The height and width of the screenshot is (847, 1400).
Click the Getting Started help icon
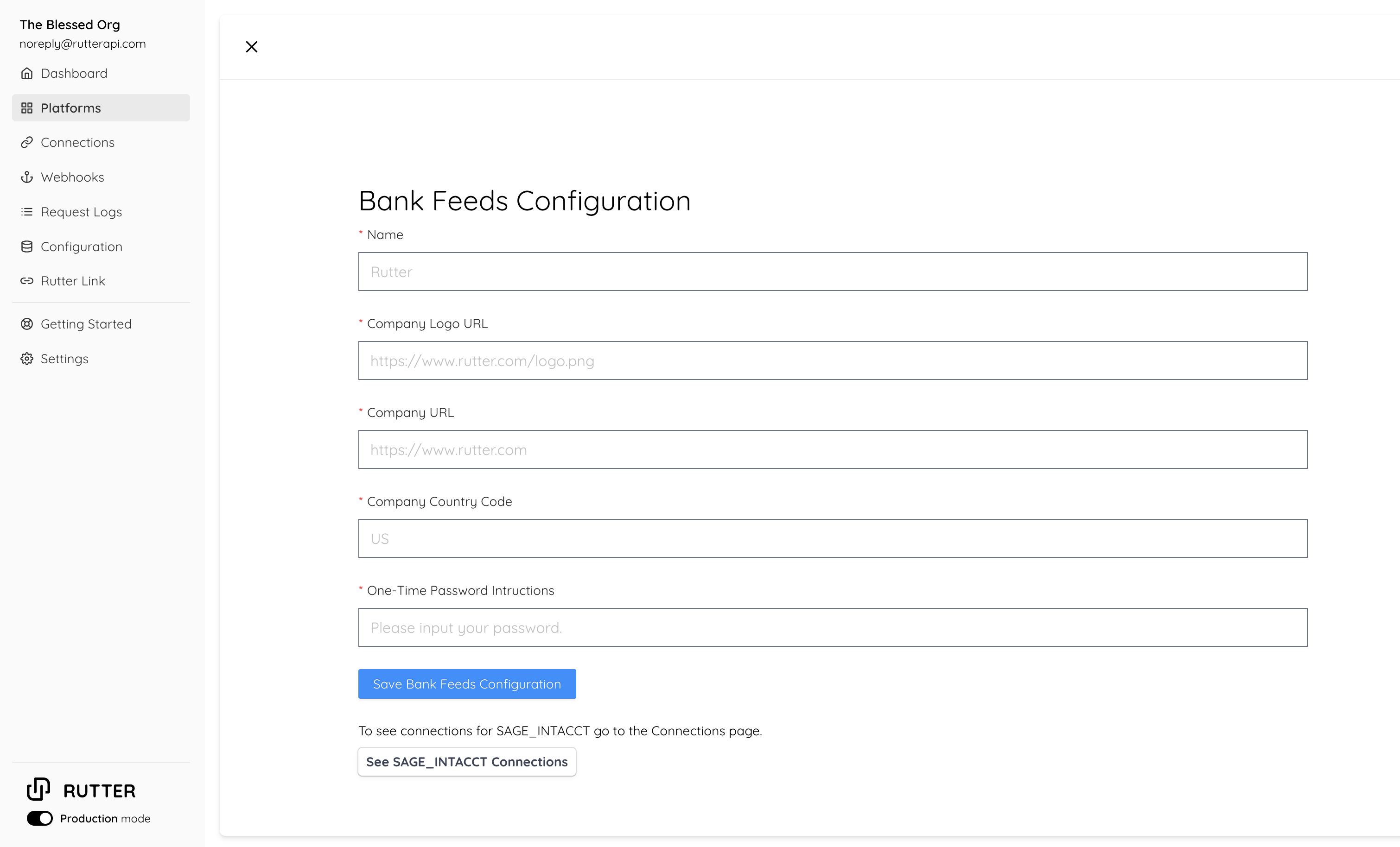(27, 323)
